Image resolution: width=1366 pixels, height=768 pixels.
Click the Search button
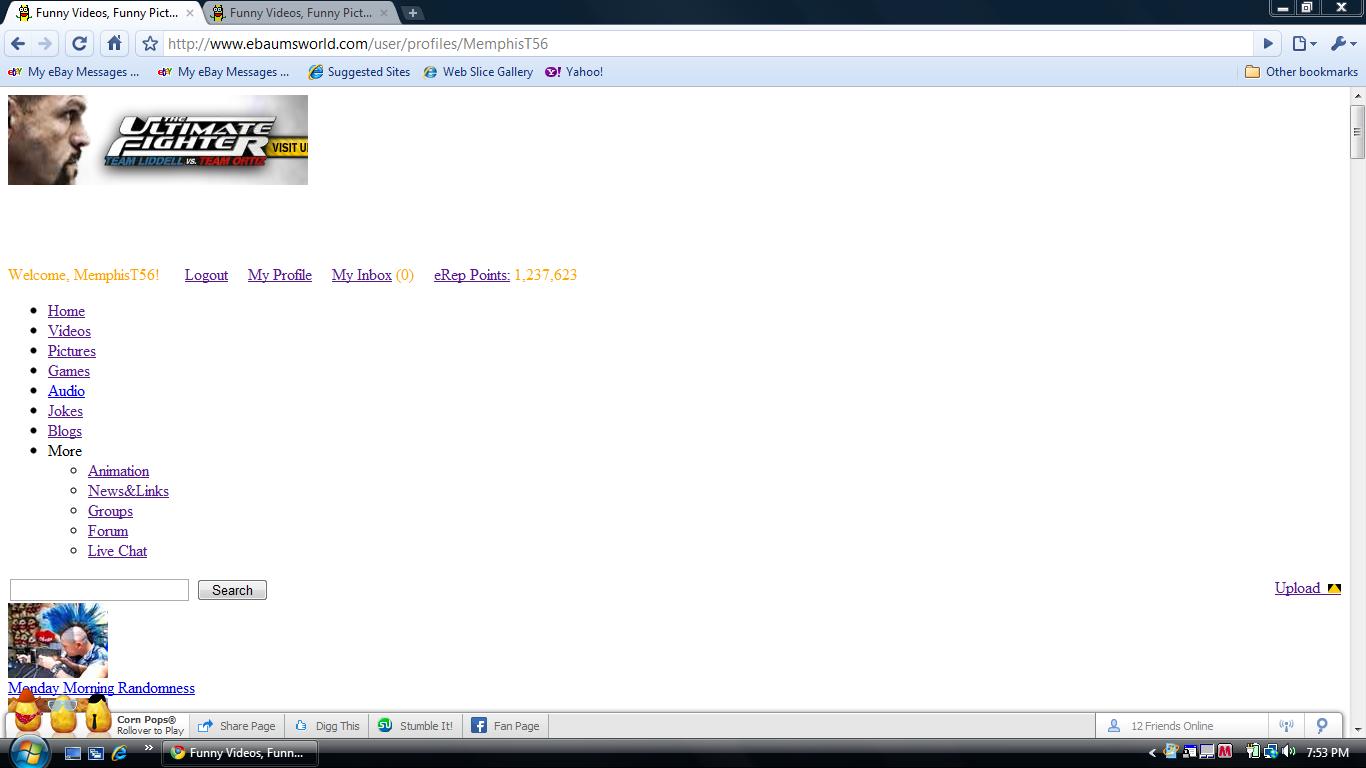[232, 590]
